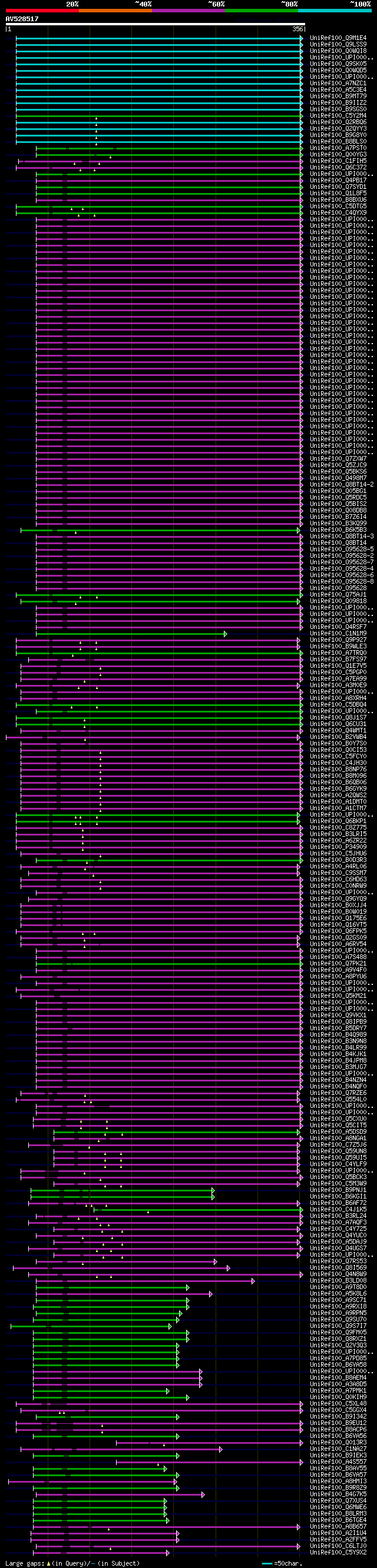Select hit label UniRef100_Q5RDC5

338,497
